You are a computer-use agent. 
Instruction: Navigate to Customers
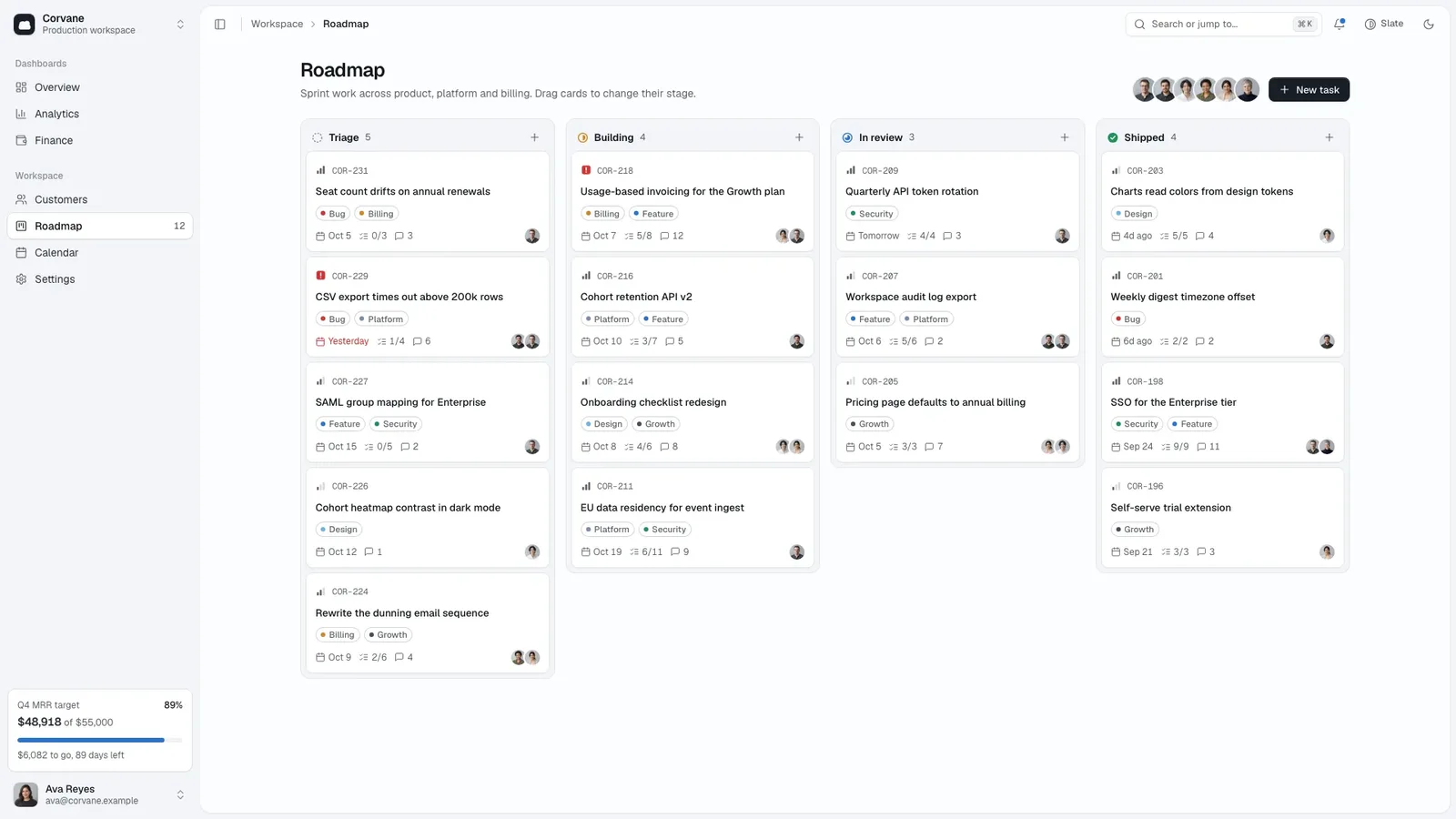point(100,199)
